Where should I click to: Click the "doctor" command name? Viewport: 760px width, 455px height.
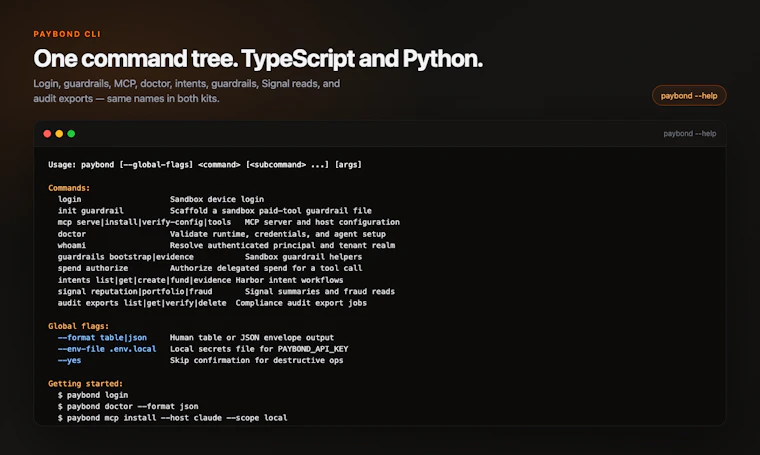72,234
